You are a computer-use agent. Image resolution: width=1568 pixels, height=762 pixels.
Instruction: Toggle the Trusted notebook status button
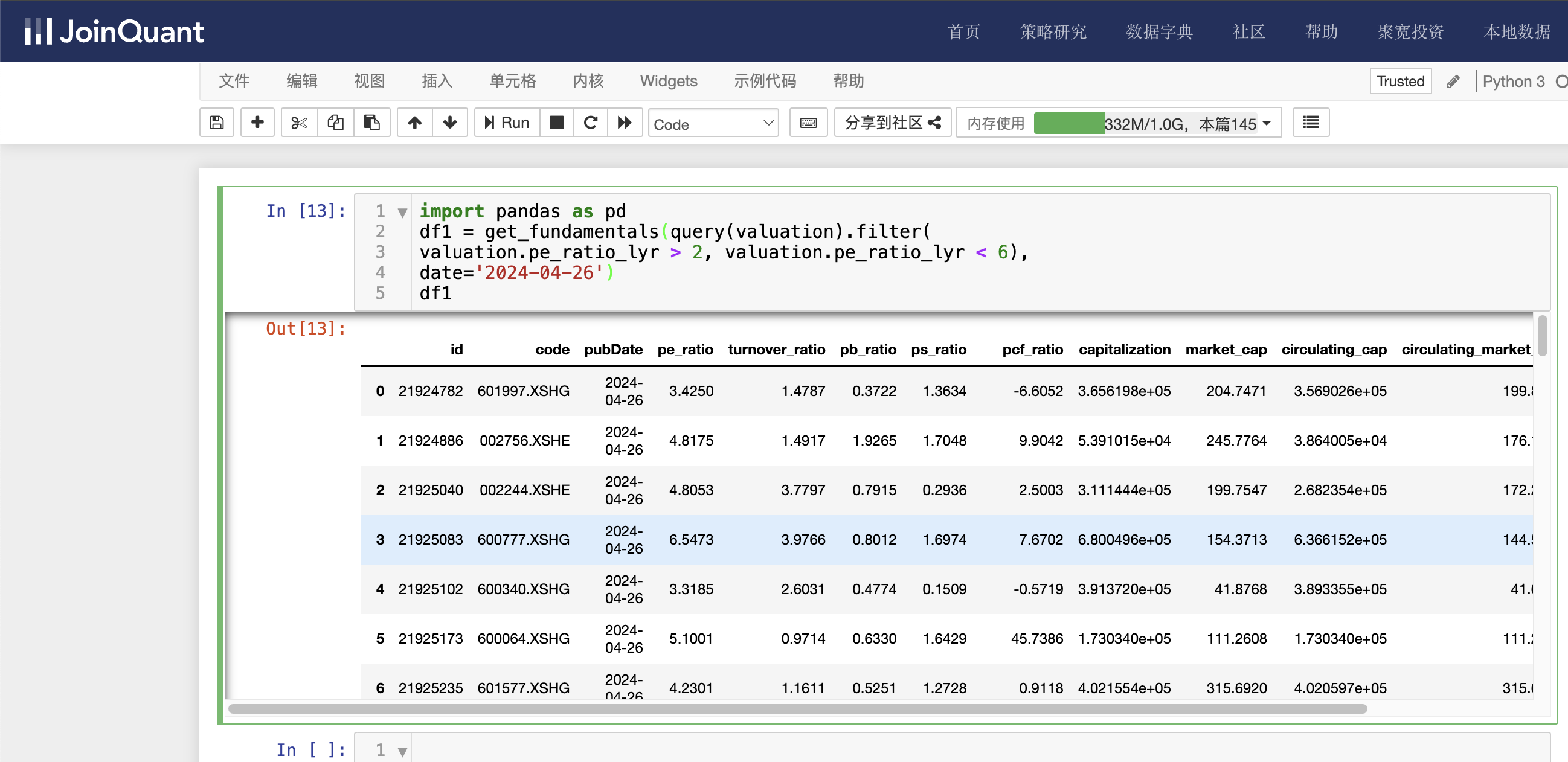click(x=1400, y=82)
